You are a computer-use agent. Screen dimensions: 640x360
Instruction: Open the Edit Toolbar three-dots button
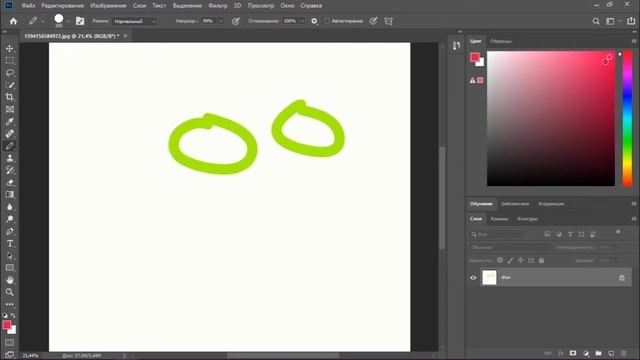[x=10, y=304]
